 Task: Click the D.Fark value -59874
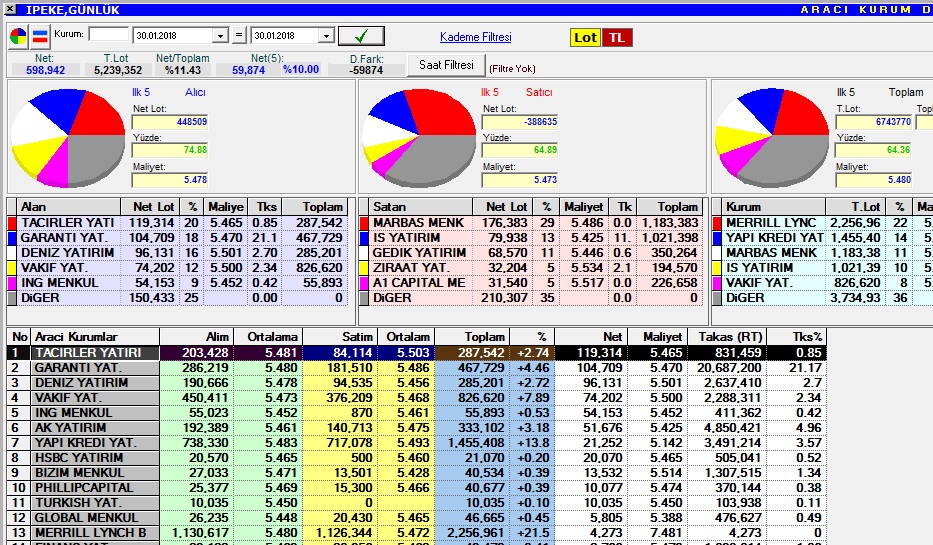pyautogui.click(x=367, y=70)
